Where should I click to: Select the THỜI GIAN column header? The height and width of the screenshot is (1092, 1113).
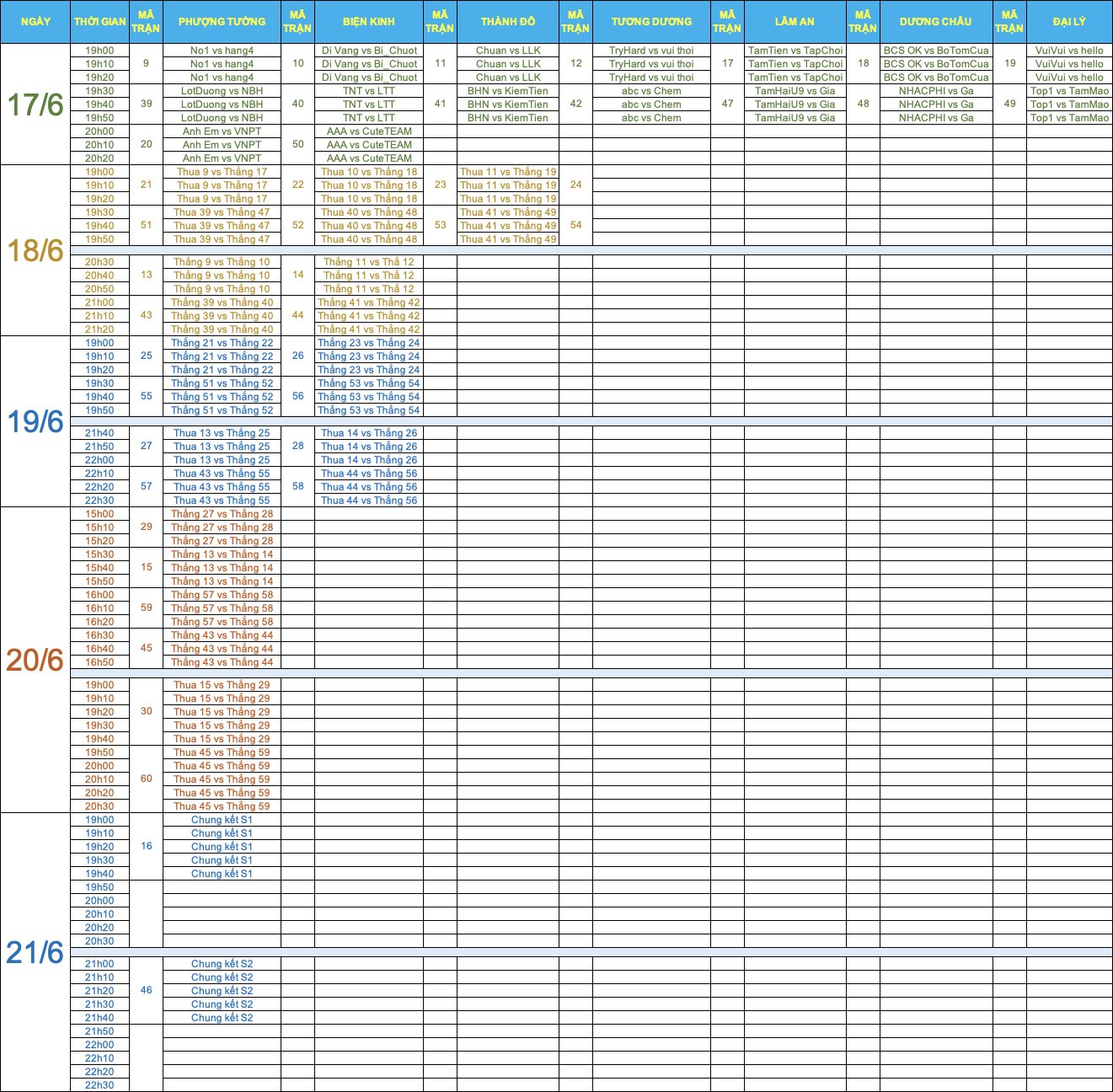click(99, 22)
